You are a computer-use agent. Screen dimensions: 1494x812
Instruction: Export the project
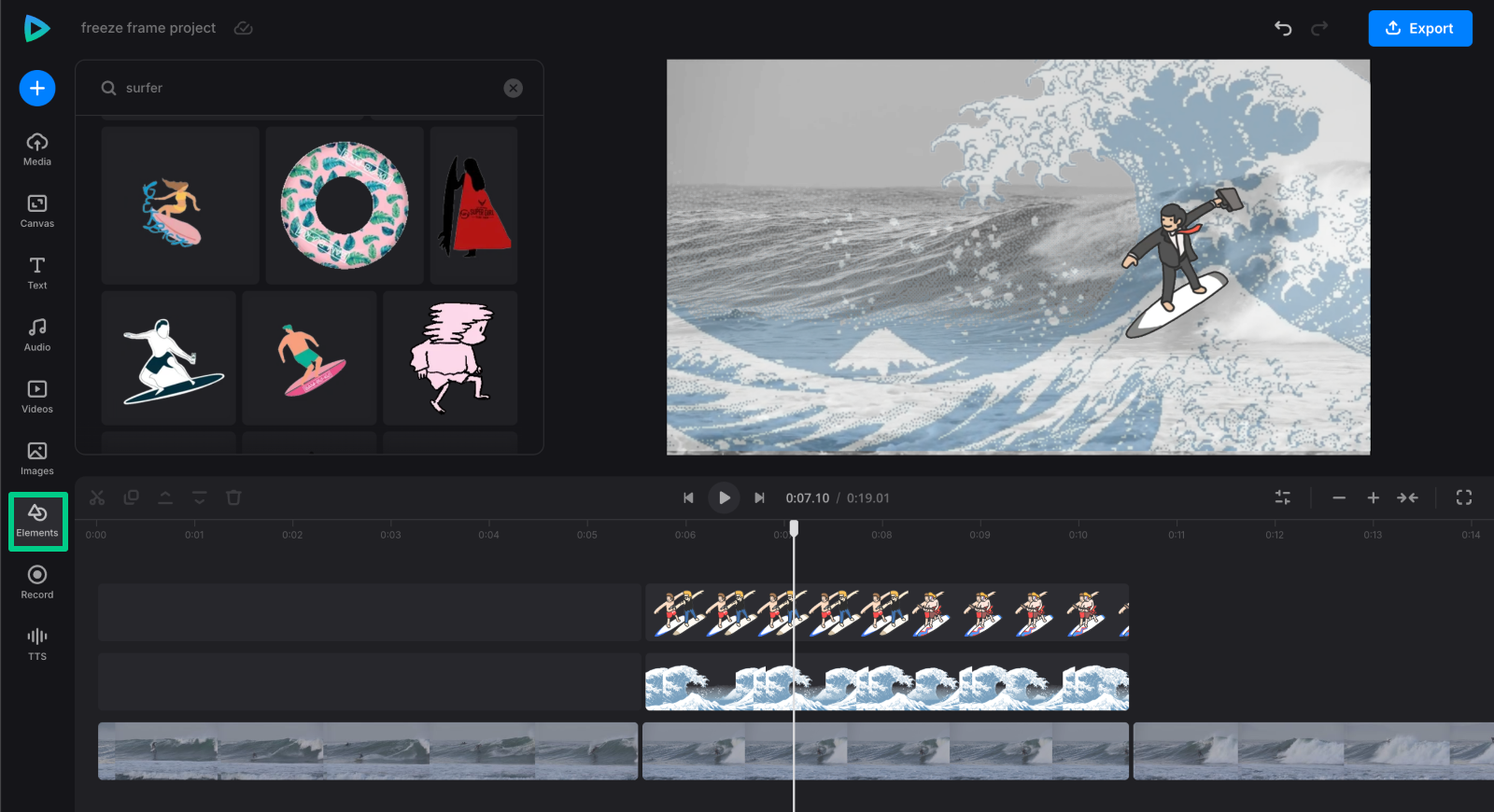1420,28
